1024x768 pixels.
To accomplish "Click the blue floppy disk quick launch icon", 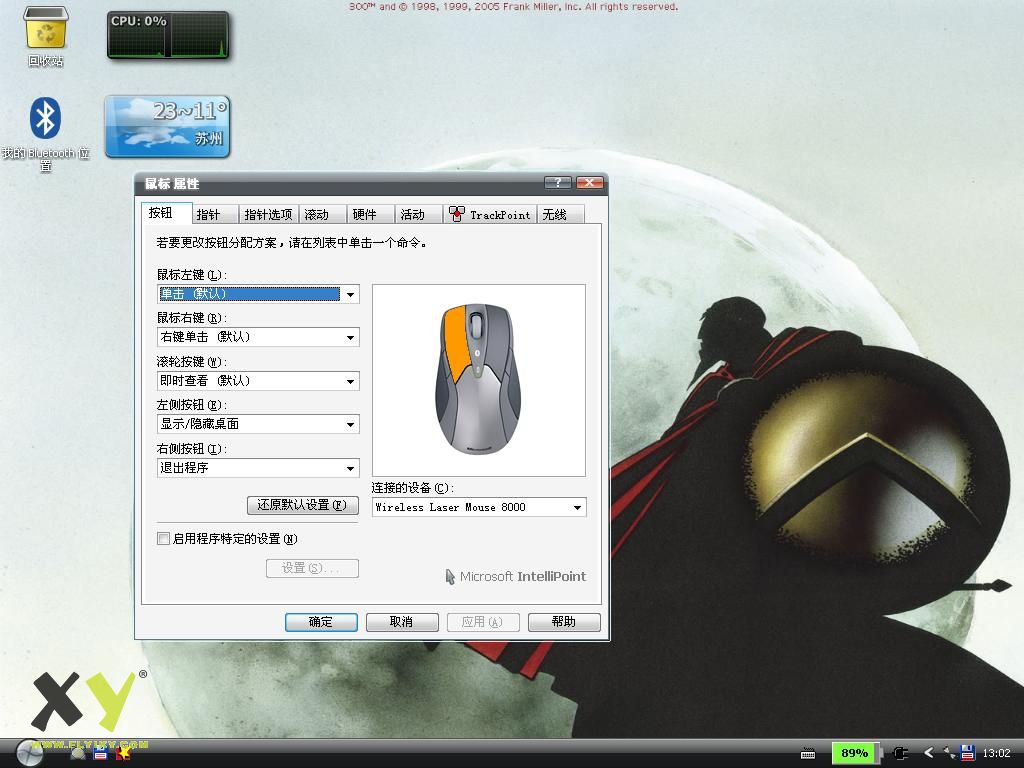I will pos(100,754).
